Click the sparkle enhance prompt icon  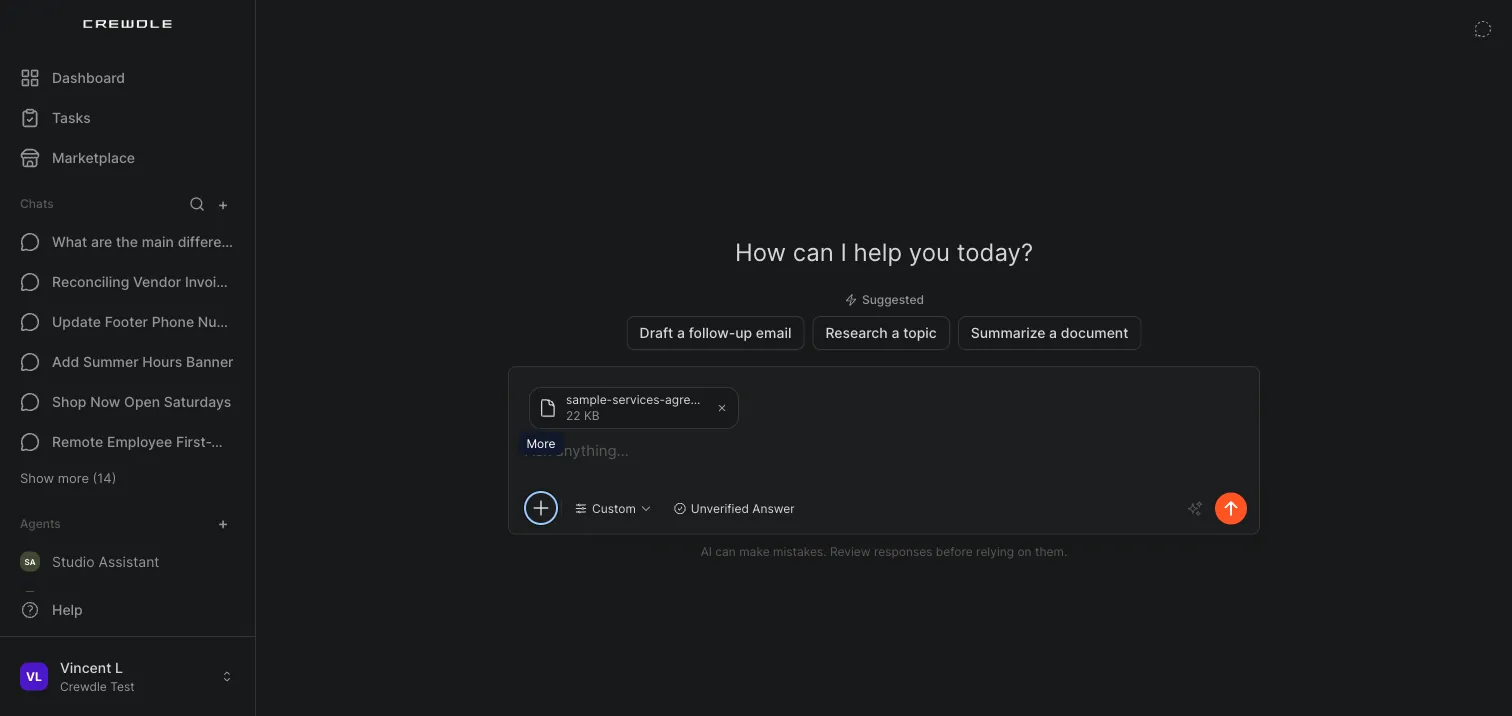pos(1195,509)
